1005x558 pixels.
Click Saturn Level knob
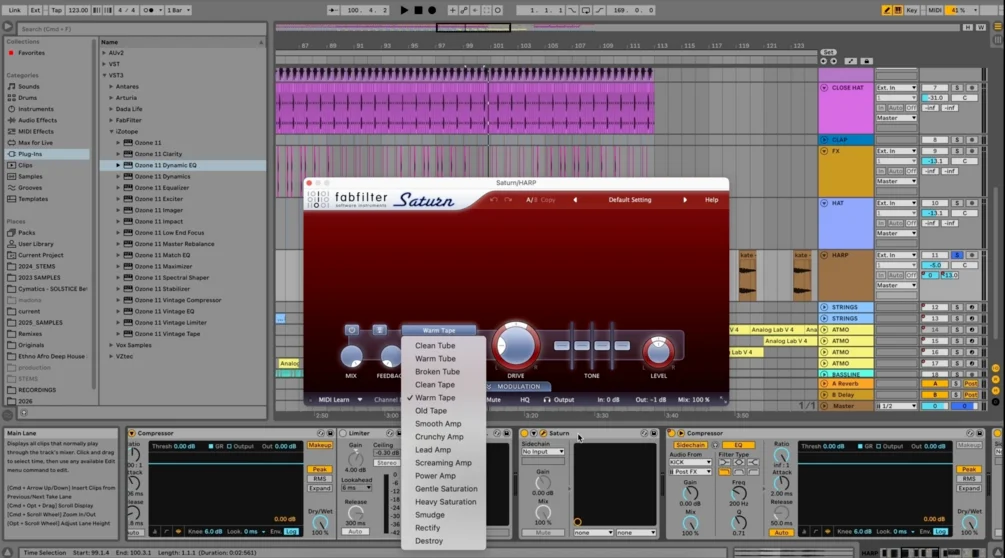(x=658, y=351)
